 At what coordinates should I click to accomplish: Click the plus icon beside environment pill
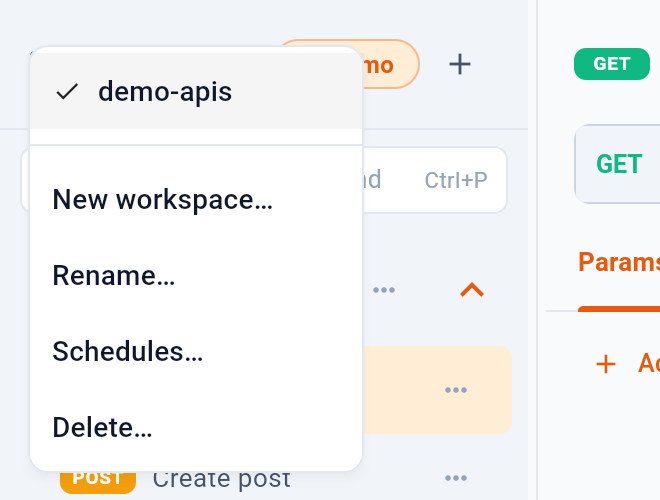click(x=460, y=64)
